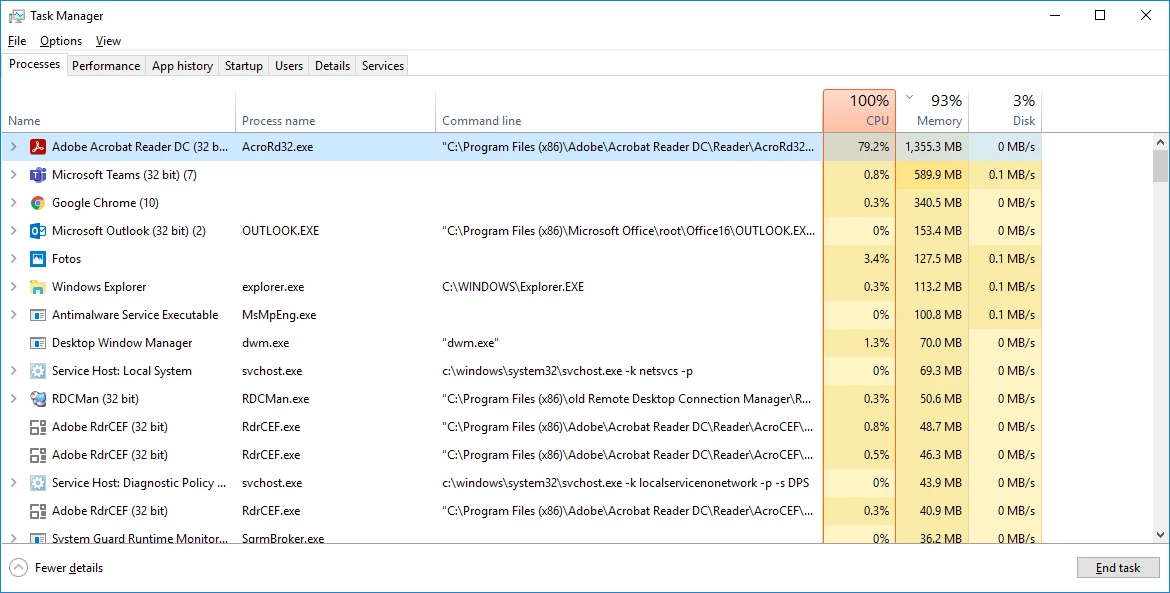Expand the Fotos process group

coord(13,259)
